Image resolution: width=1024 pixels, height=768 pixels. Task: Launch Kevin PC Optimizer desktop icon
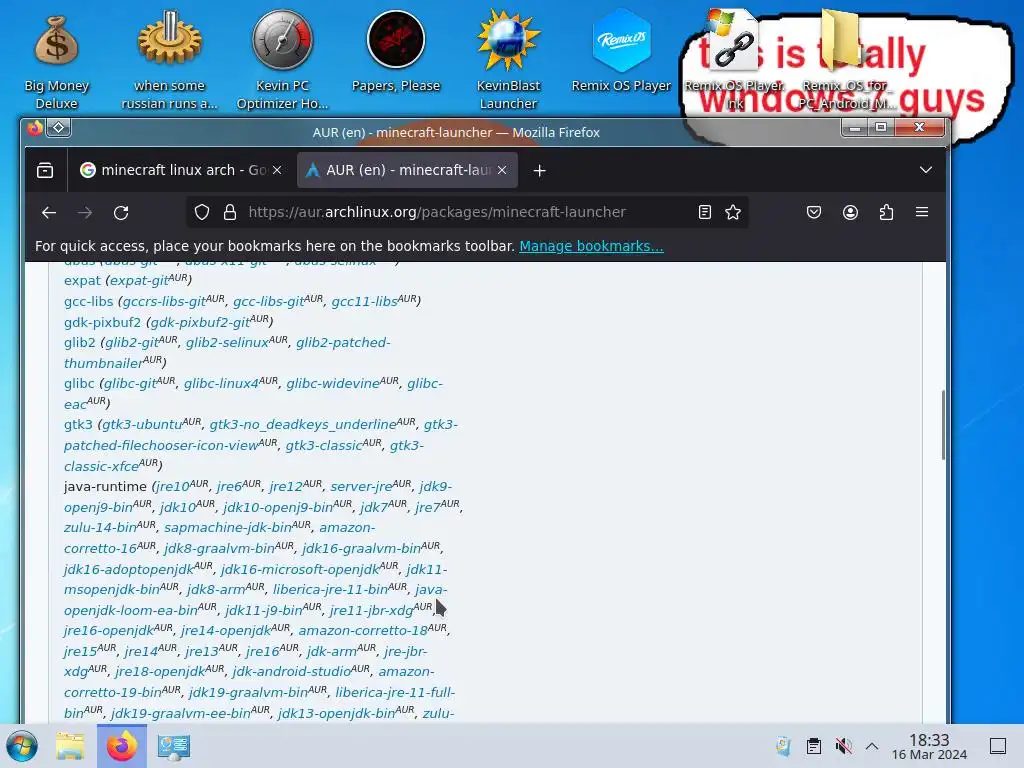[282, 62]
